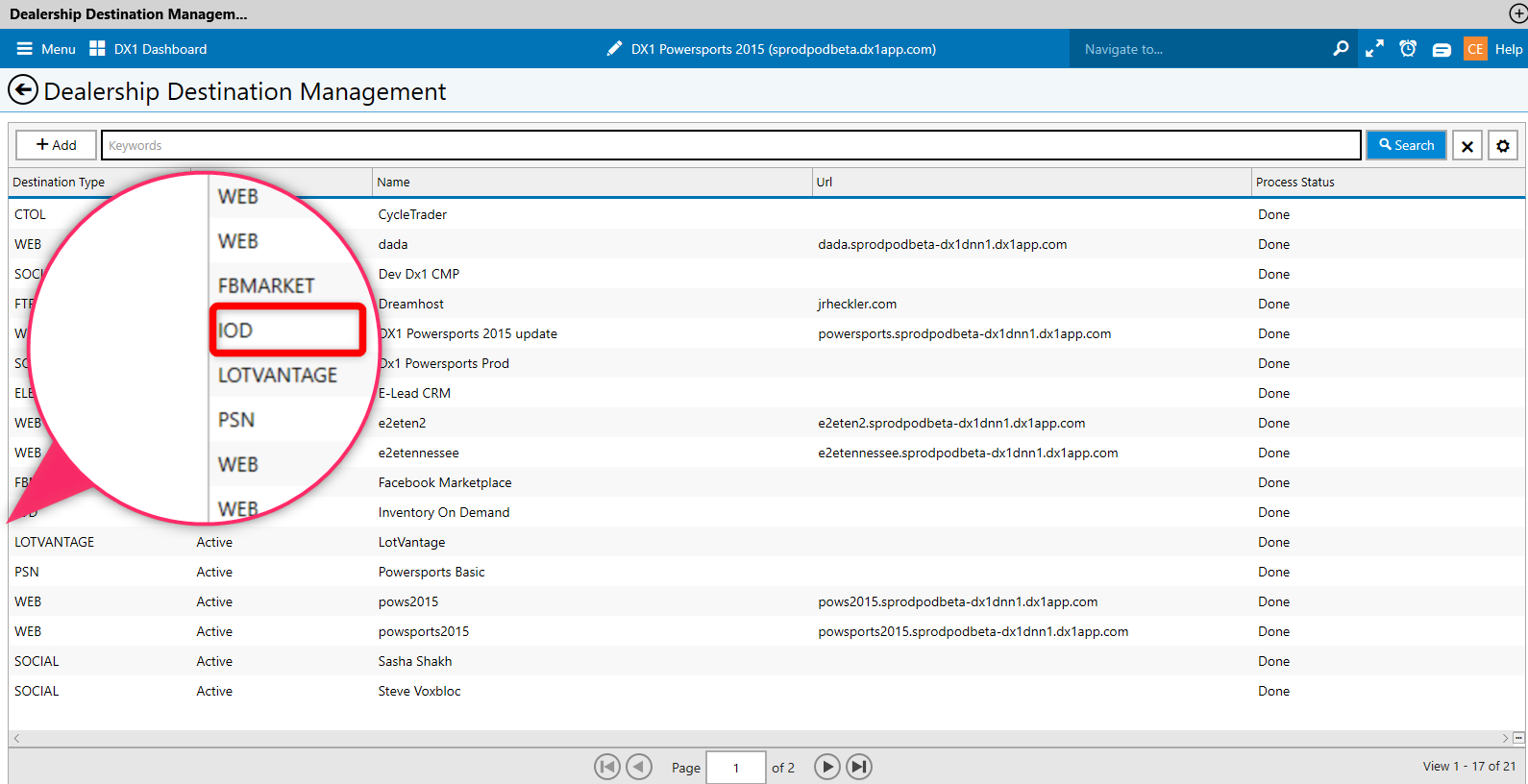Open DX1 Dashboard
The image size is (1528, 784).
click(148, 49)
